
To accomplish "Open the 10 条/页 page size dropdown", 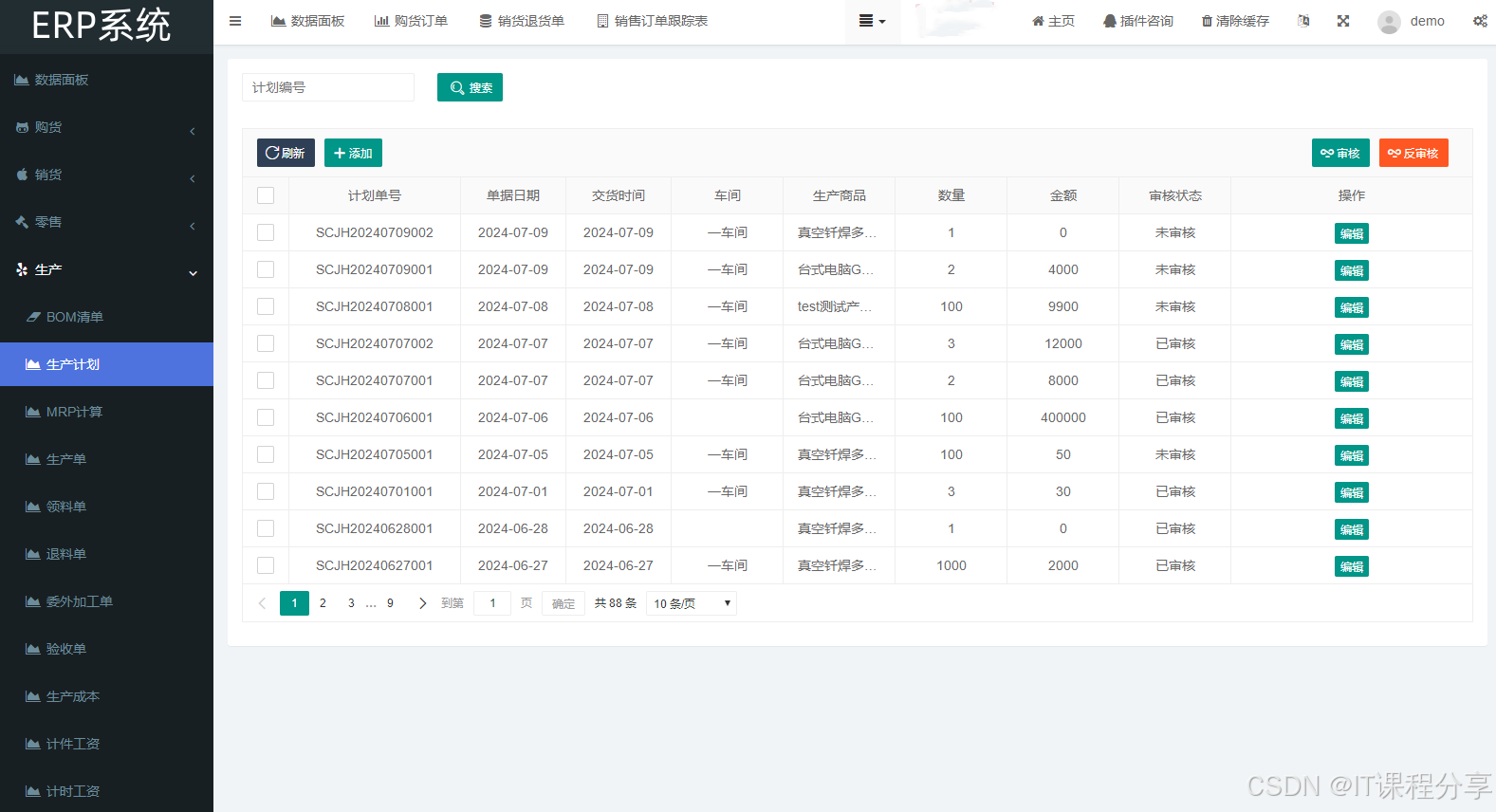I will point(692,603).
